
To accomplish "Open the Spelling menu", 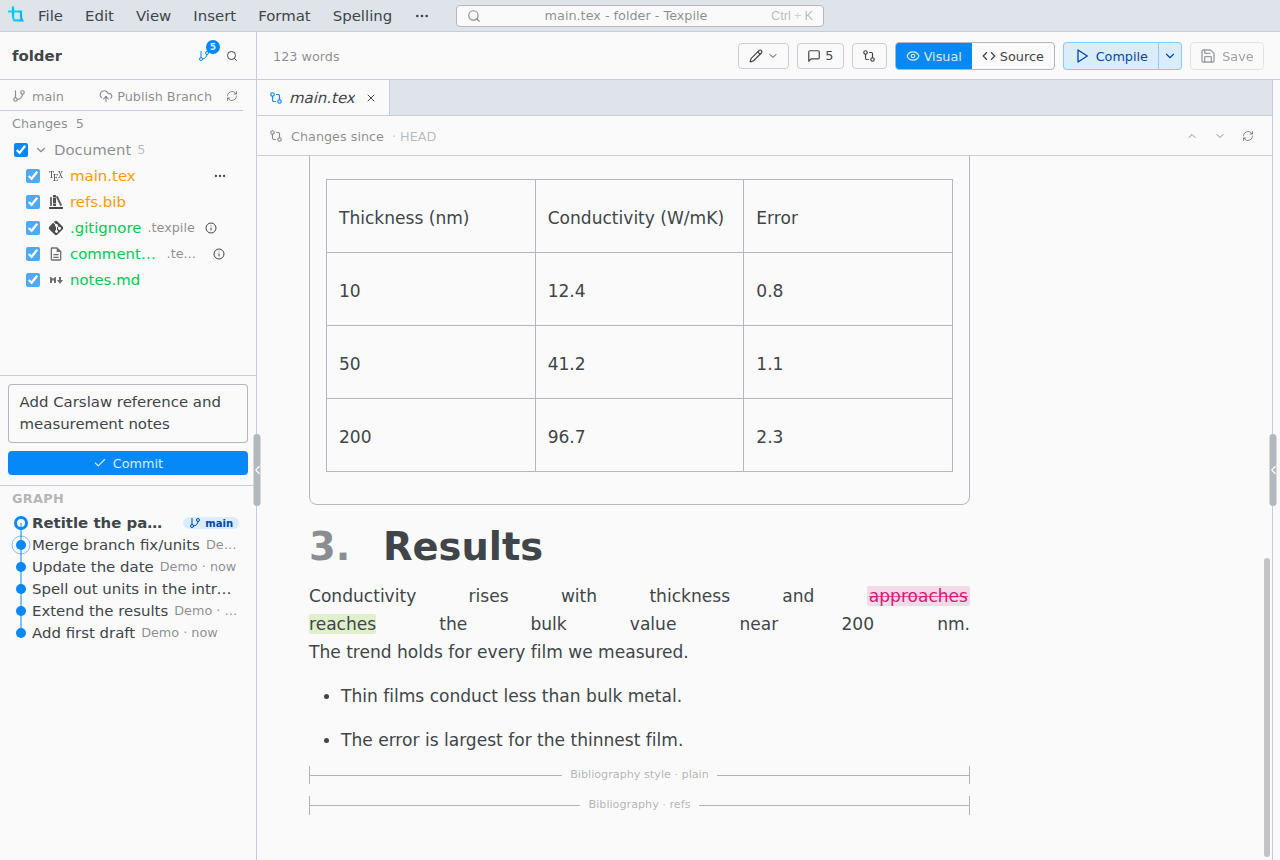I will (x=362, y=16).
